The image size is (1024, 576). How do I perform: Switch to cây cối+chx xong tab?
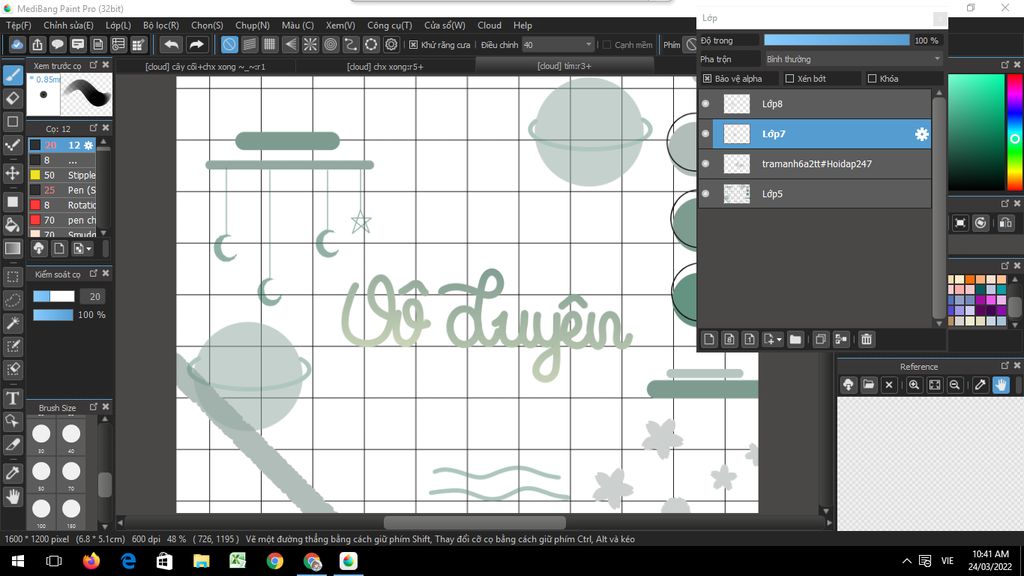(x=205, y=67)
